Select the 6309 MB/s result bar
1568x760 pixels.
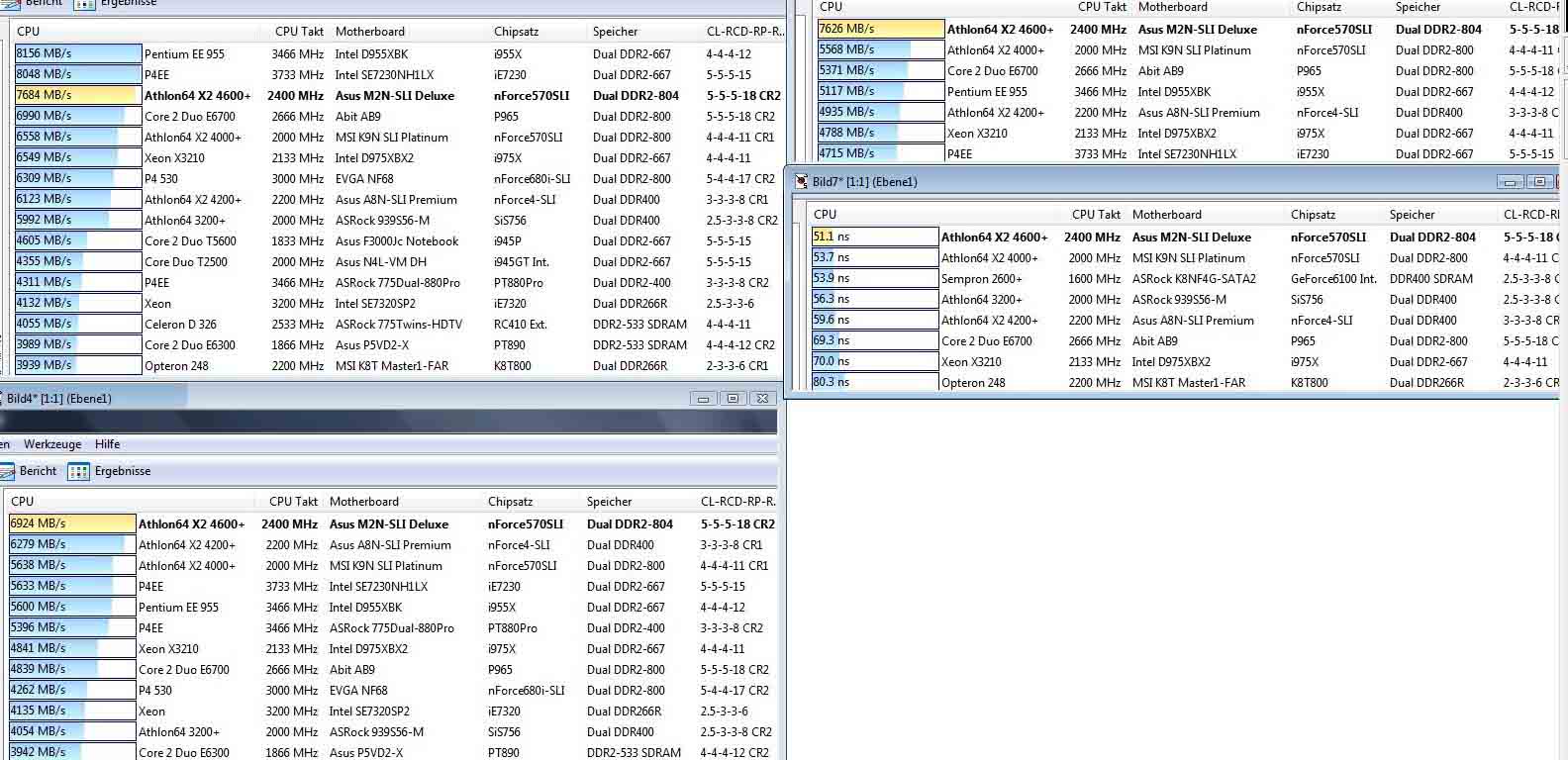(x=78, y=178)
